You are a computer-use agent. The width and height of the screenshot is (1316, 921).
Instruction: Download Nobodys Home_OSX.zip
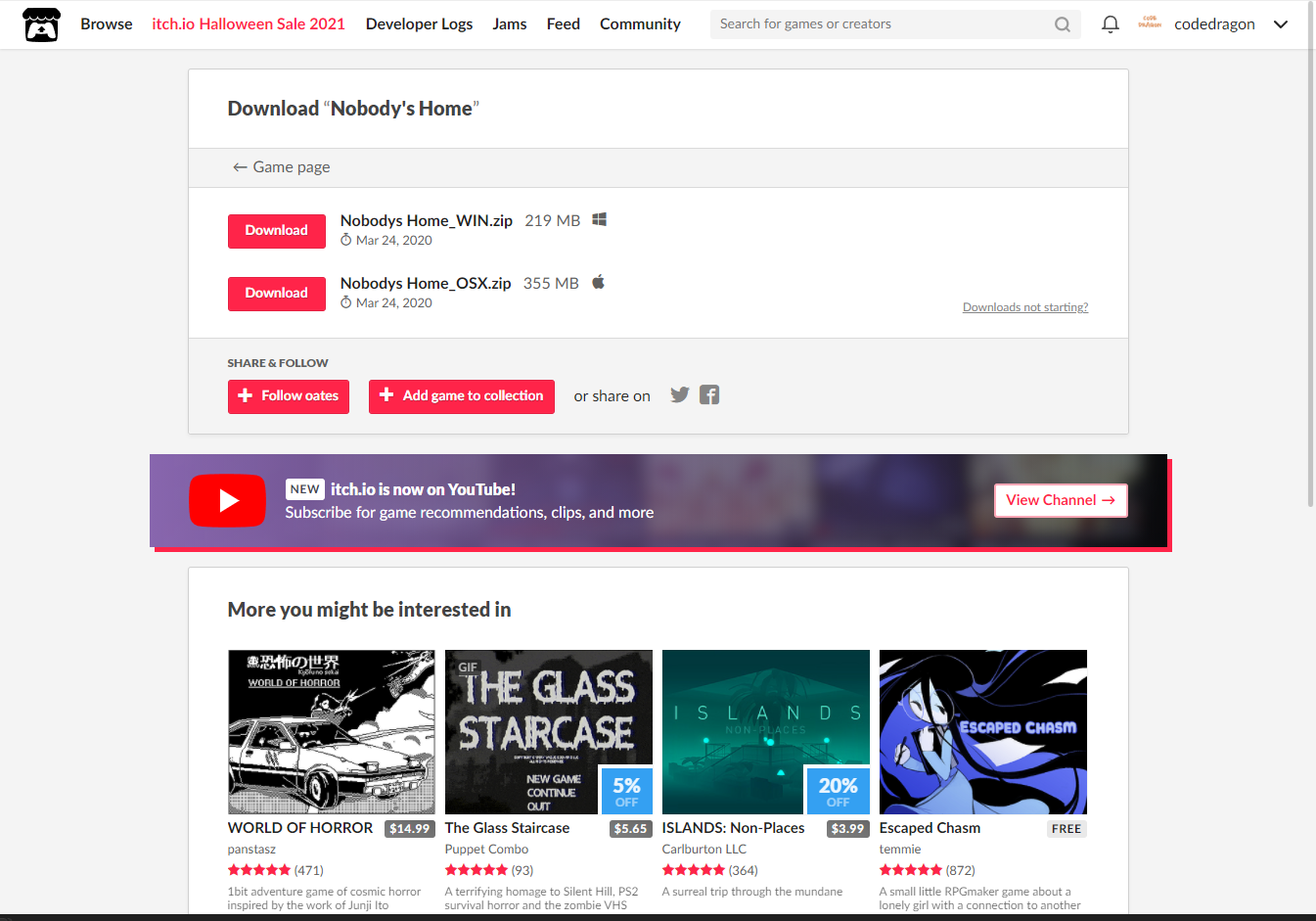(277, 294)
